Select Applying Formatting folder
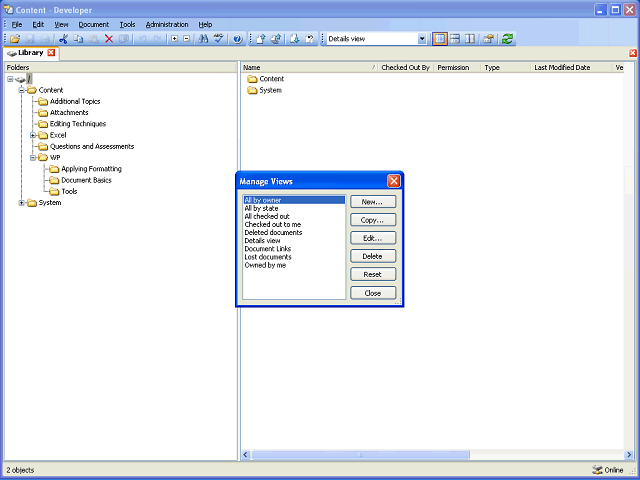 pos(91,169)
